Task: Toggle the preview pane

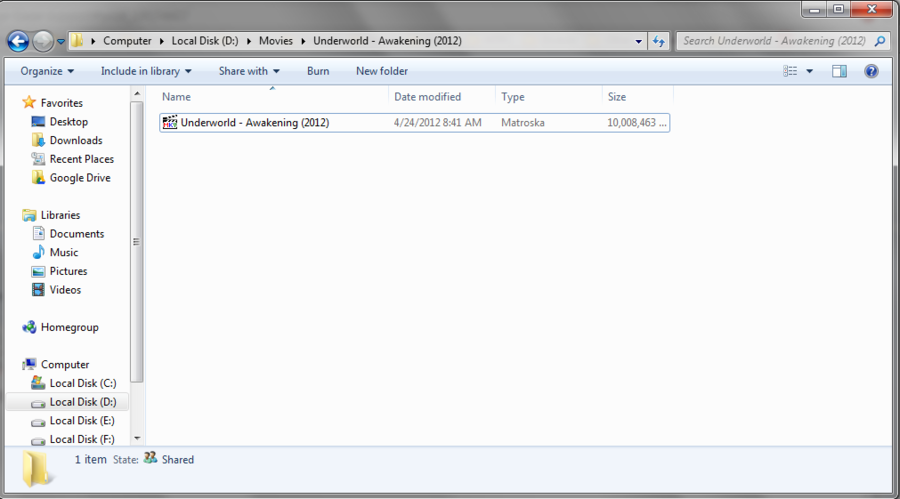Action: tap(839, 71)
